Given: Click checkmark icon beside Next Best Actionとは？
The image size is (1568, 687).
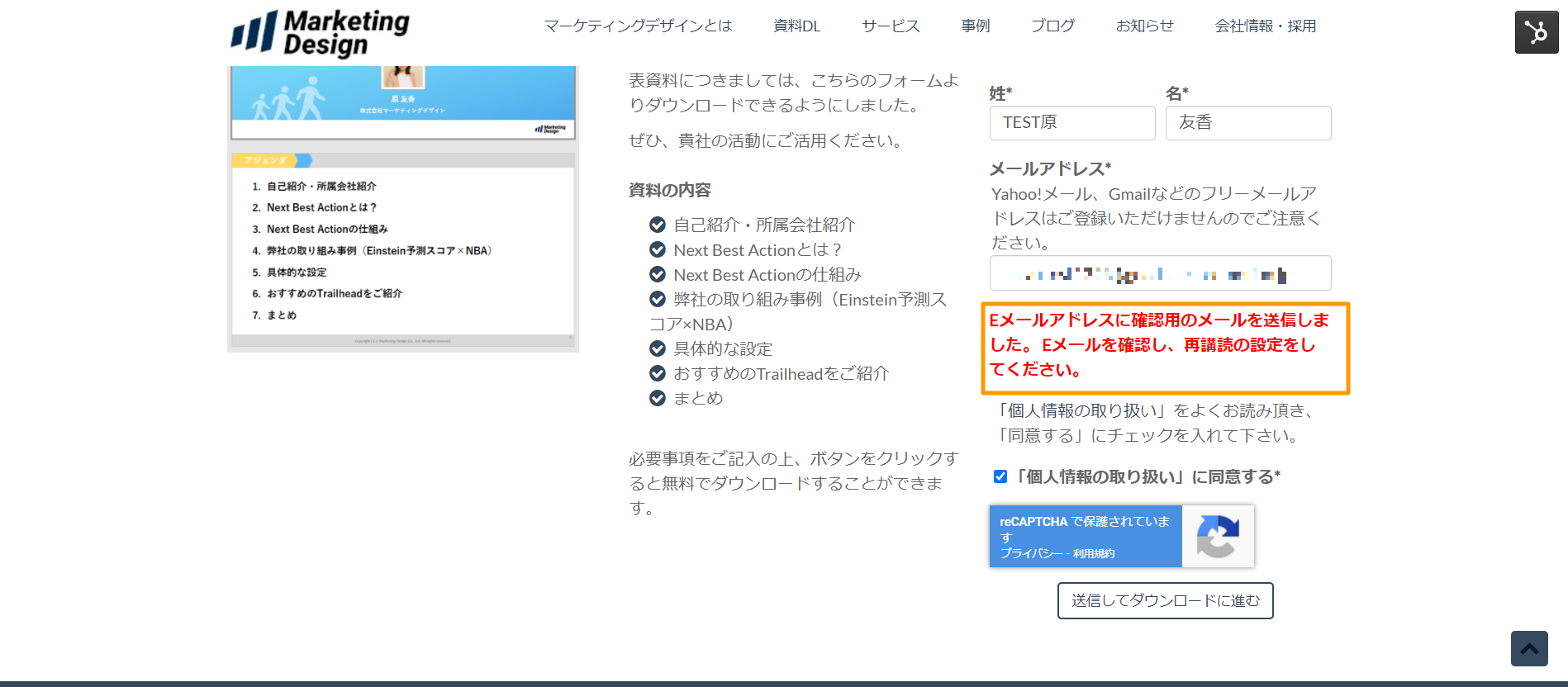Looking at the screenshot, I should (658, 249).
